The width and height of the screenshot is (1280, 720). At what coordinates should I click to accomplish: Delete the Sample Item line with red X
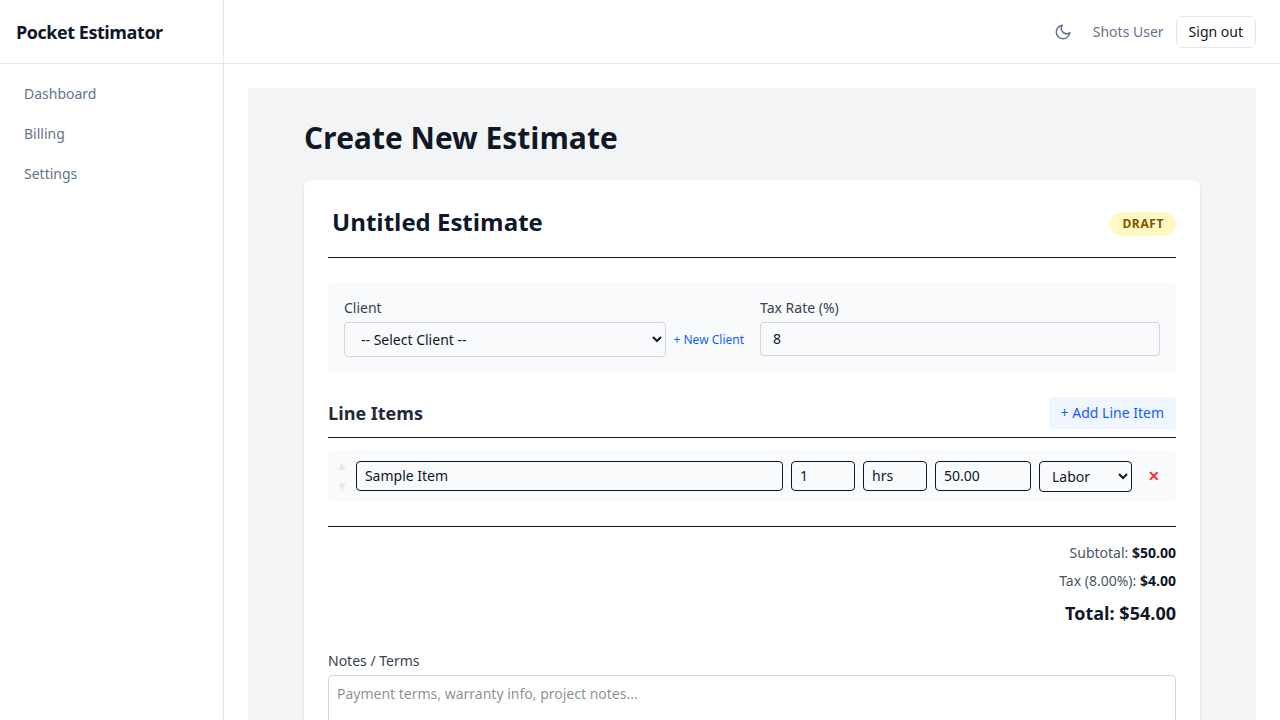tap(1154, 476)
